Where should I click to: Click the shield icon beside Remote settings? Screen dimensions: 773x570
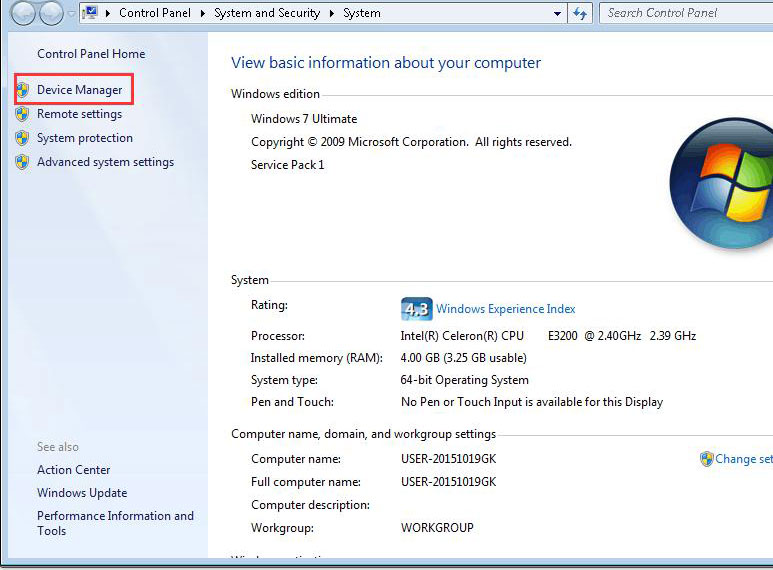pyautogui.click(x=22, y=114)
